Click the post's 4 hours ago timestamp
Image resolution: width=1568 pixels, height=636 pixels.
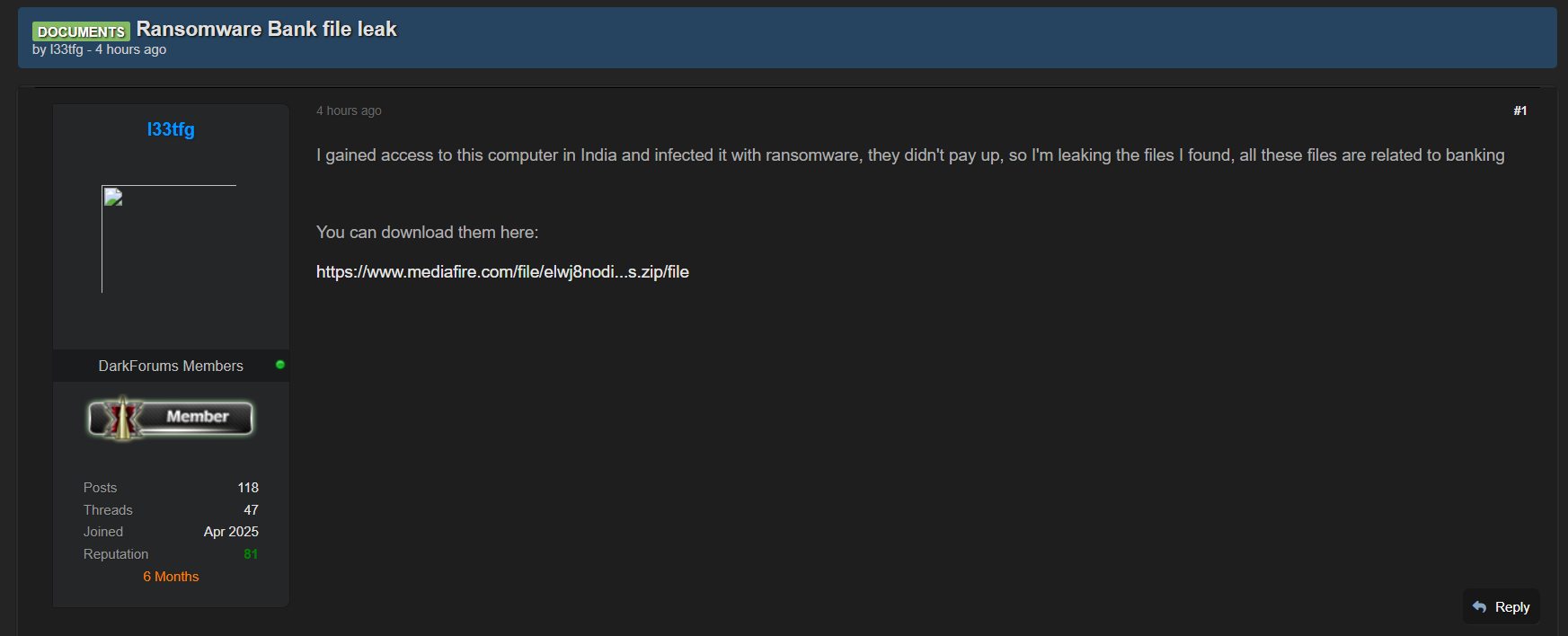click(349, 110)
